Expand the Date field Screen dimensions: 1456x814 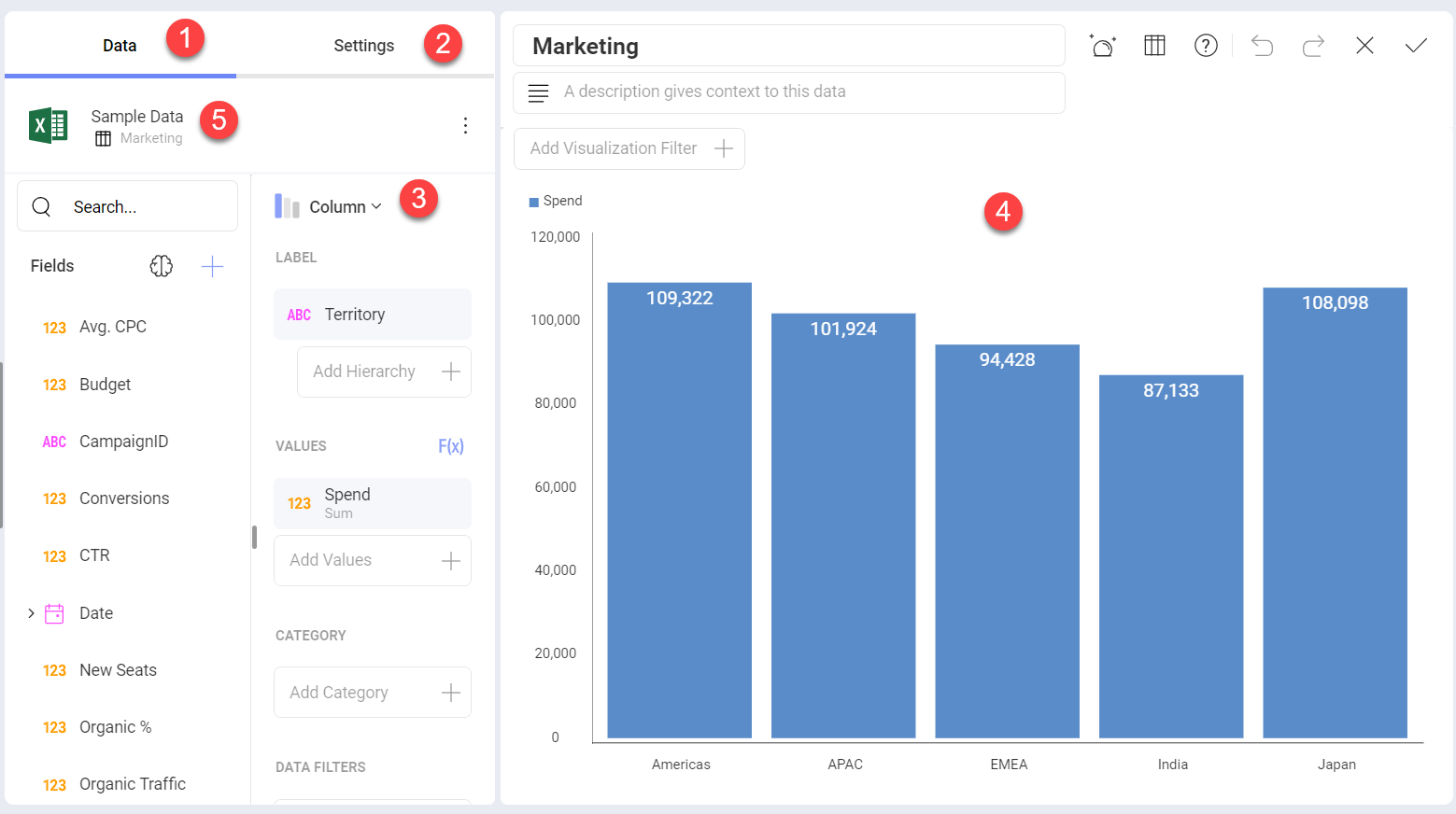pyautogui.click(x=31, y=612)
